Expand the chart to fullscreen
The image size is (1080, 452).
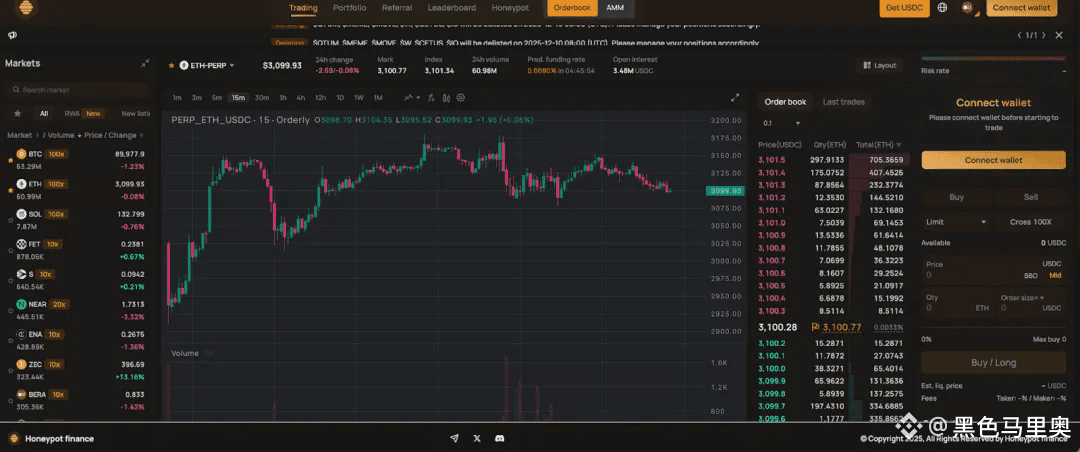click(x=735, y=98)
